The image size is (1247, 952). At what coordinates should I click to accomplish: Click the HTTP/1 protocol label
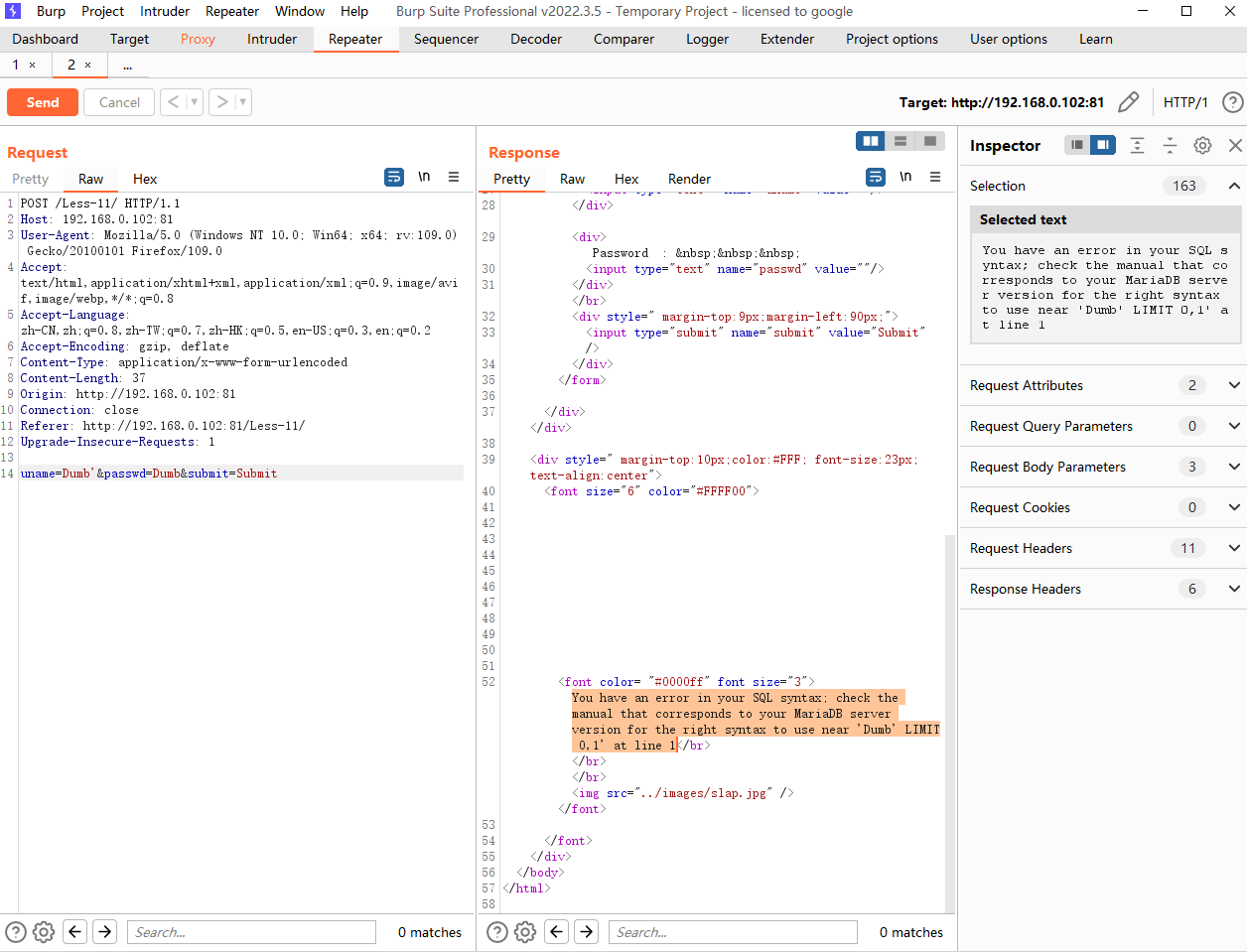1185,102
